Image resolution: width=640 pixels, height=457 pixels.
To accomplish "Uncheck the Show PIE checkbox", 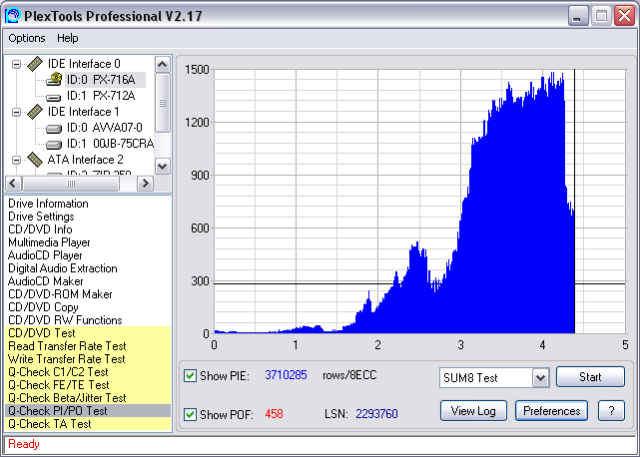I will coord(191,376).
